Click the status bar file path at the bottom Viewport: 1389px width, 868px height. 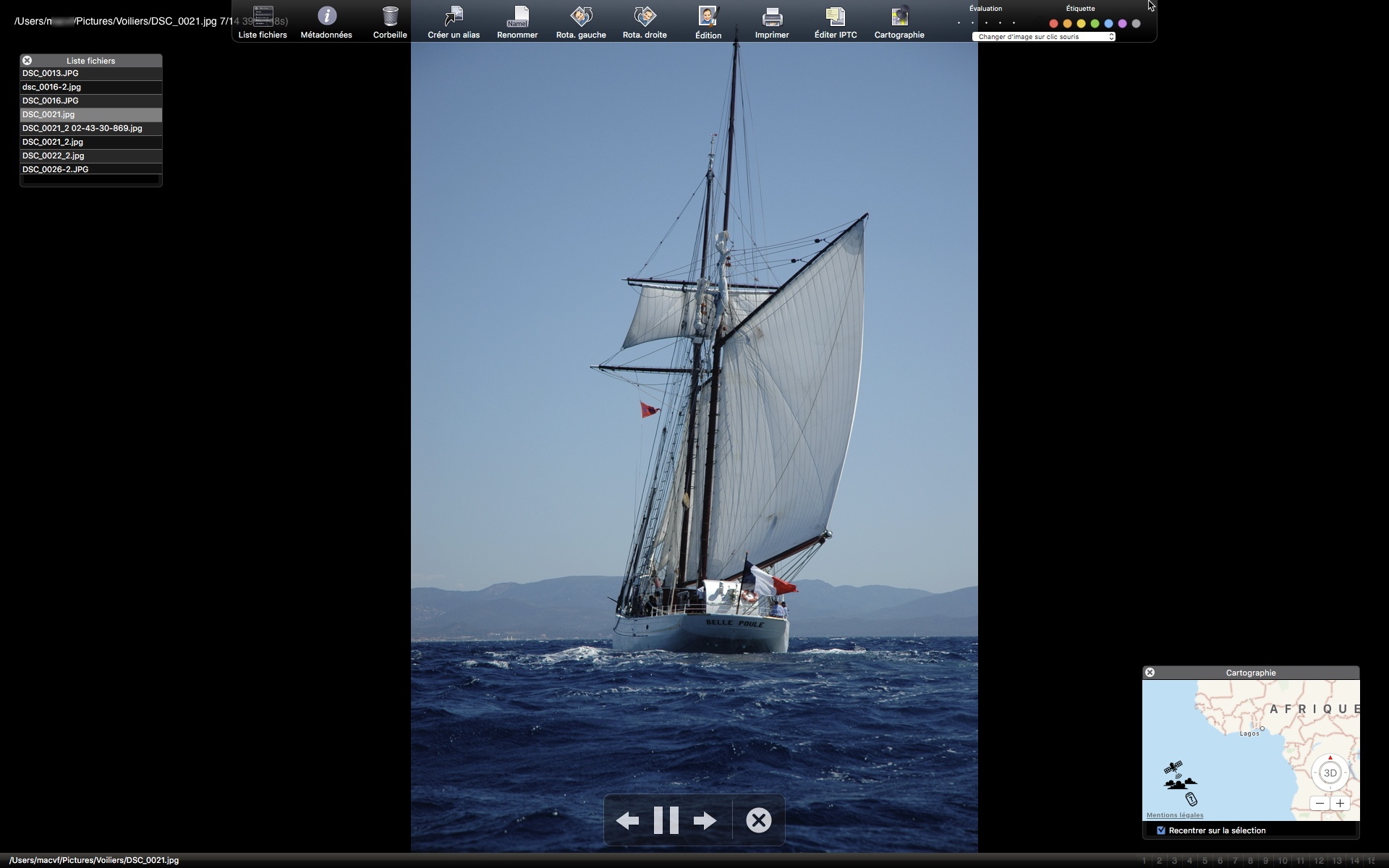point(94,860)
